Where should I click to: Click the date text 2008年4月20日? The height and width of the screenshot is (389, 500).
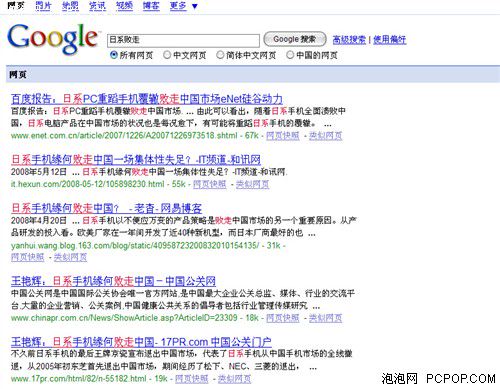[39, 221]
